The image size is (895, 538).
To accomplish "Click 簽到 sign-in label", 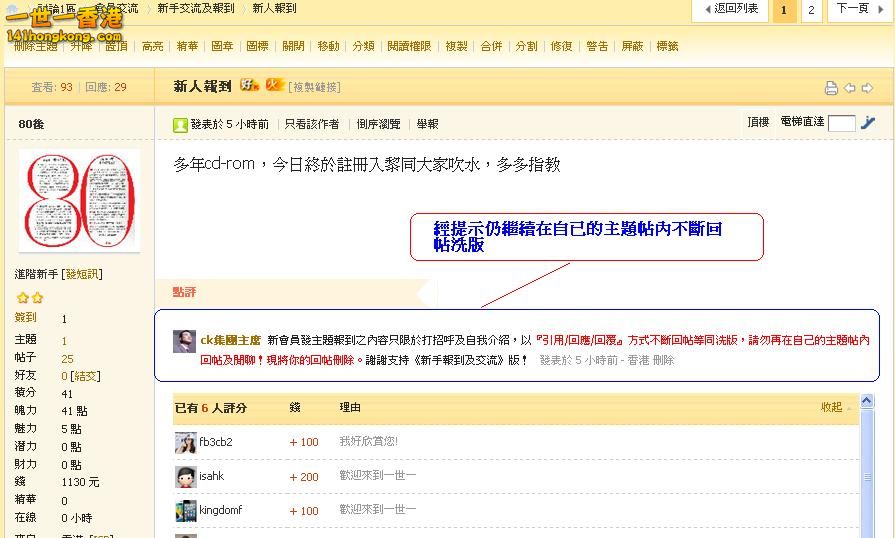I will (26, 317).
